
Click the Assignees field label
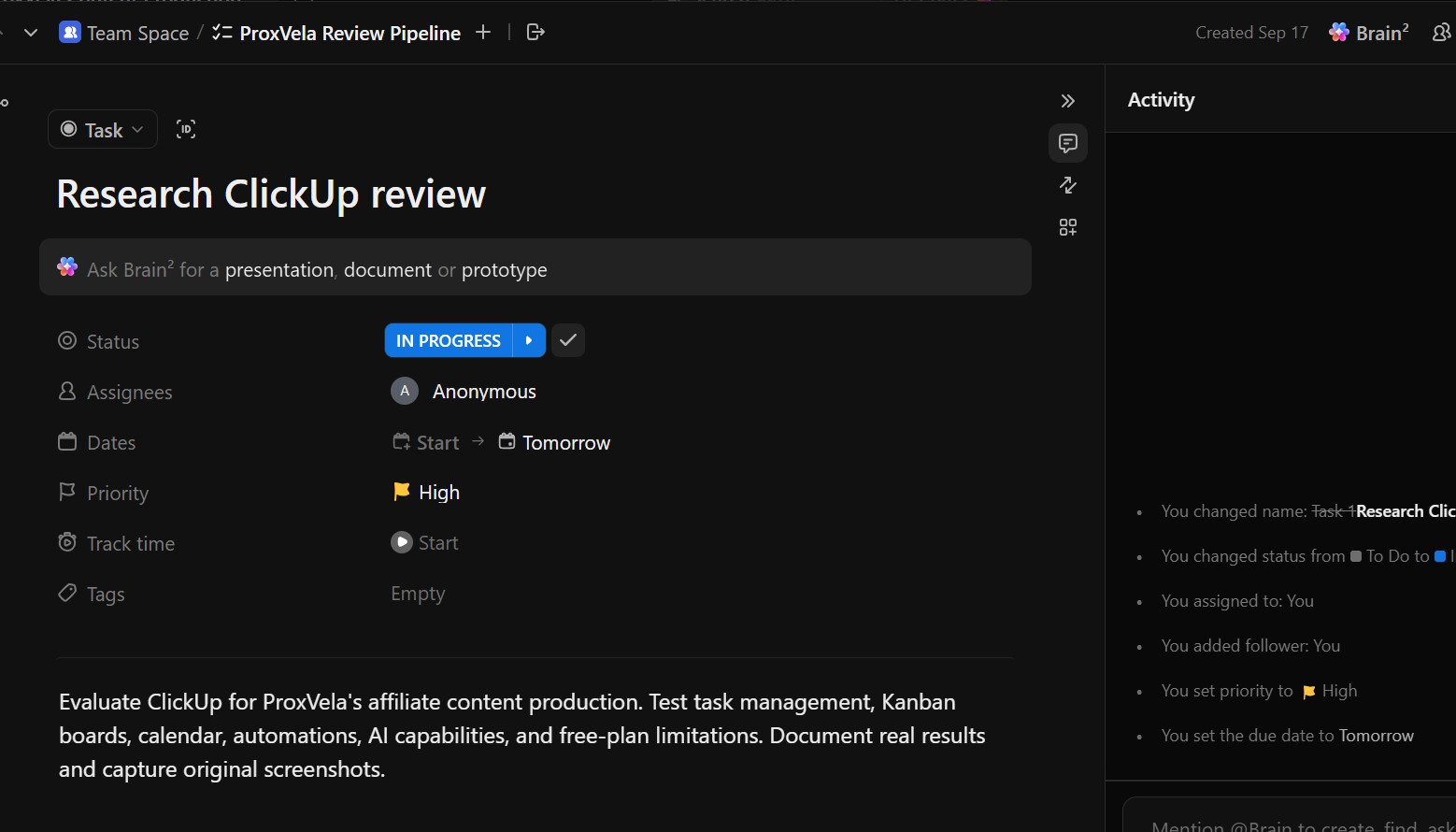[130, 392]
